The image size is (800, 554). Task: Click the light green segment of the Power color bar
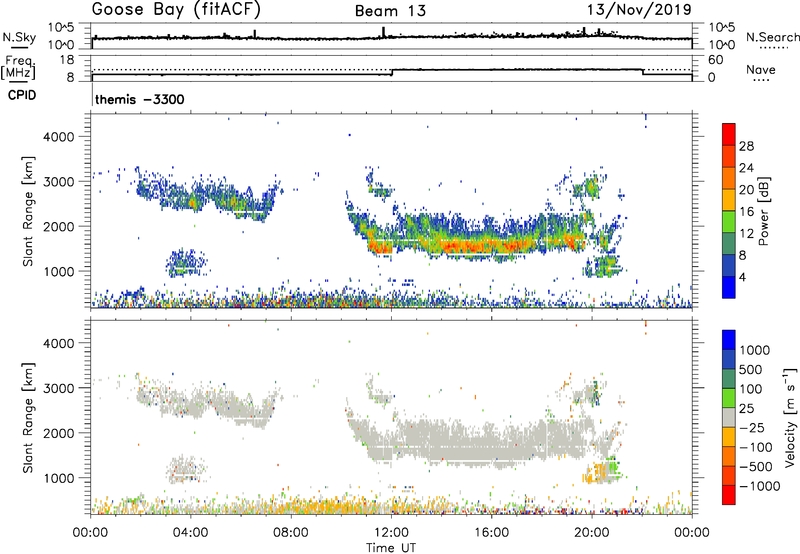pos(729,222)
